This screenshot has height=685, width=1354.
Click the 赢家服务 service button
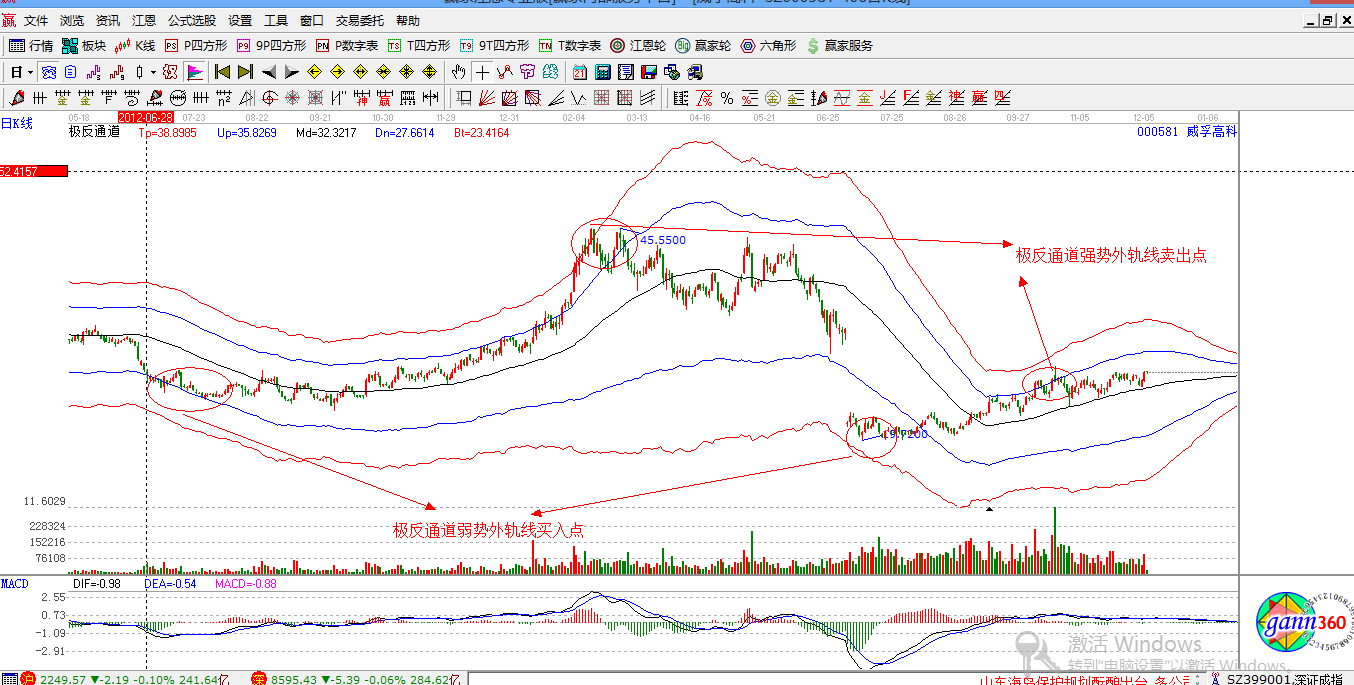[x=840, y=46]
